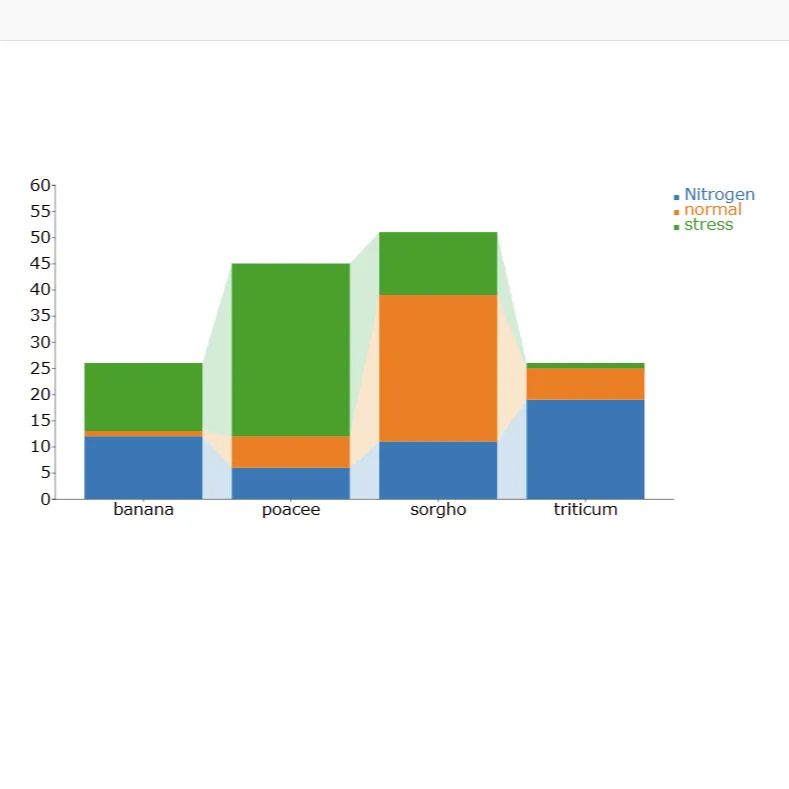Select the orange normal segment of sorgho bar
Image resolution: width=789 pixels, height=789 pixels.
pyautogui.click(x=438, y=368)
